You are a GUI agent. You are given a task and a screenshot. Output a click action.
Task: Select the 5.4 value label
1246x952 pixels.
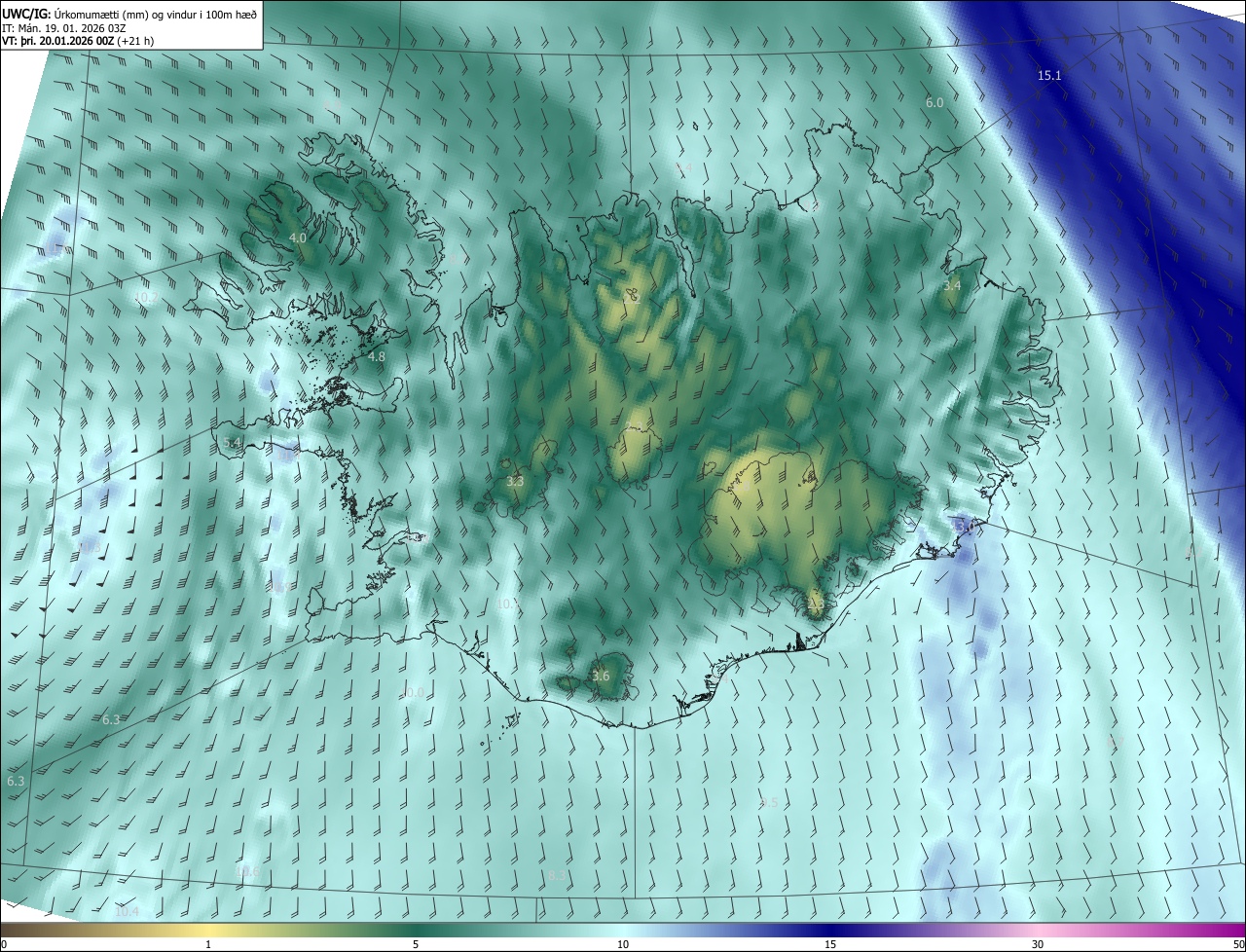click(x=232, y=443)
